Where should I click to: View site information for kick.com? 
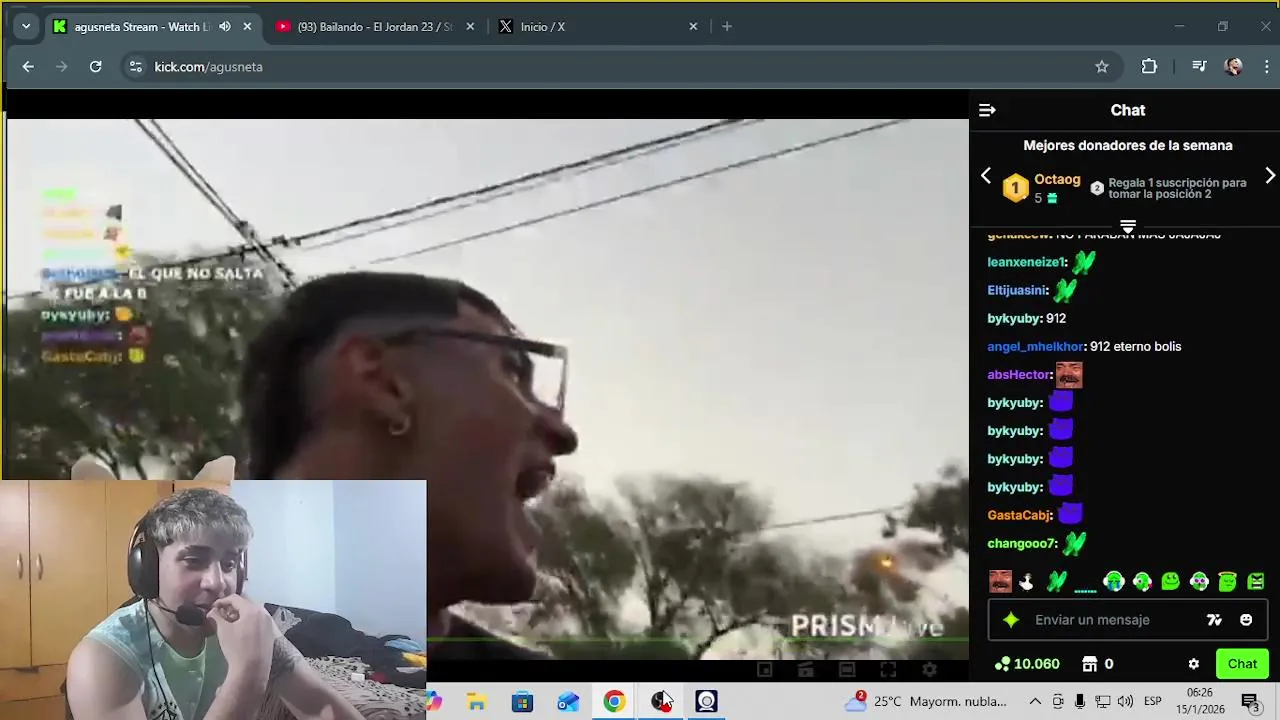point(135,67)
